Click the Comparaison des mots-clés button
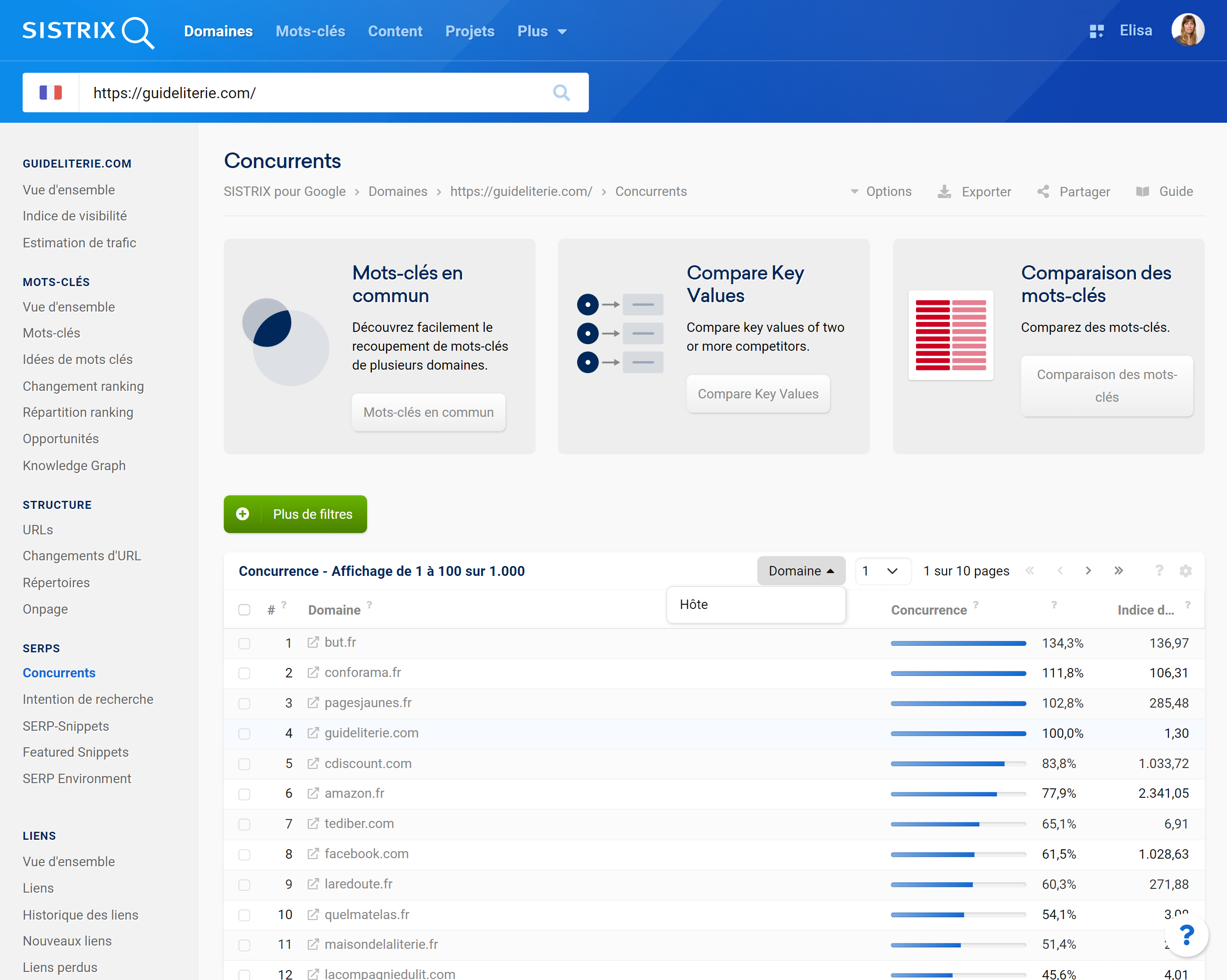The width and height of the screenshot is (1227, 980). click(1106, 386)
